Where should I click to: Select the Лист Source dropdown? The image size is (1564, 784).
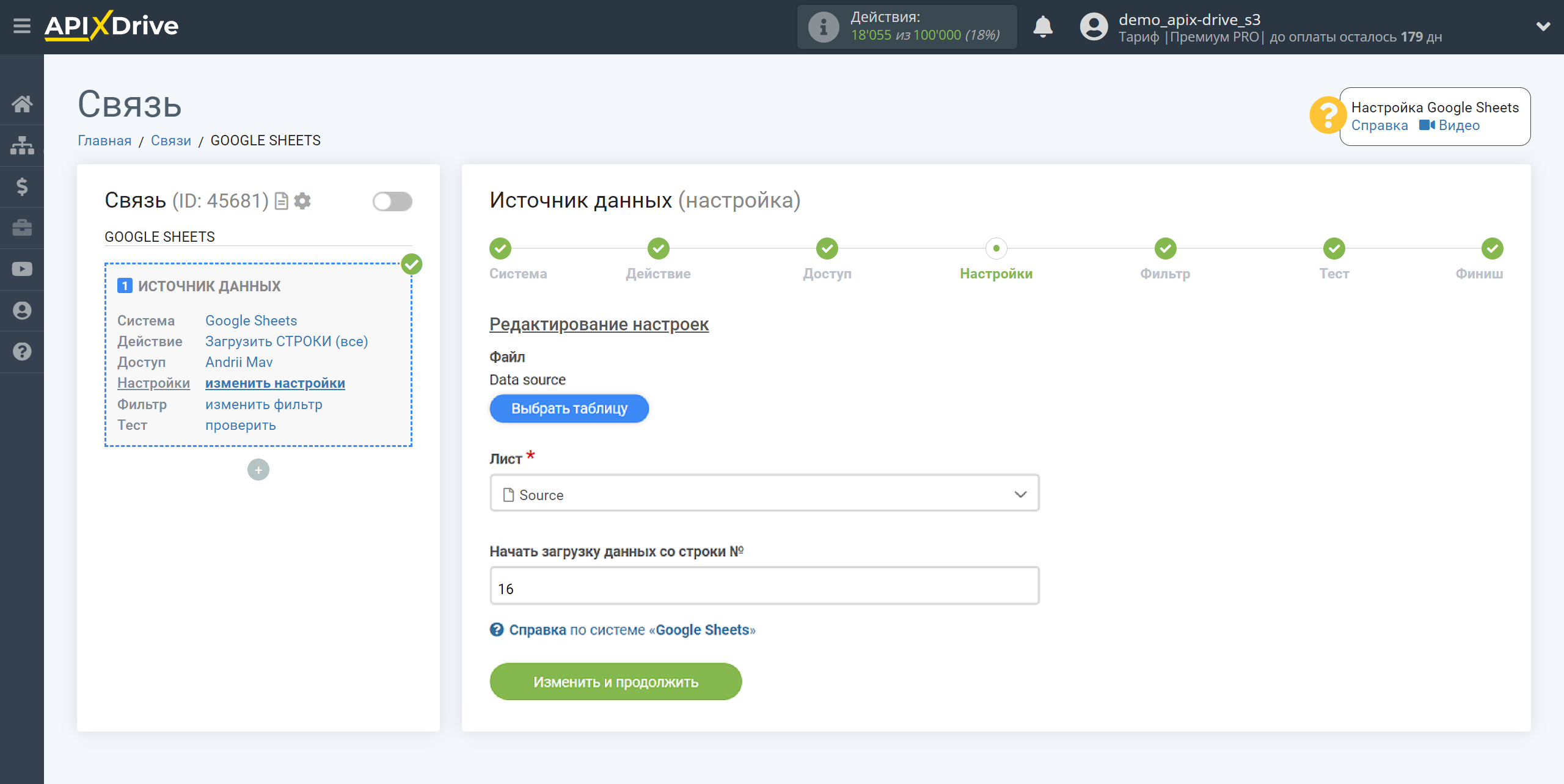(763, 494)
